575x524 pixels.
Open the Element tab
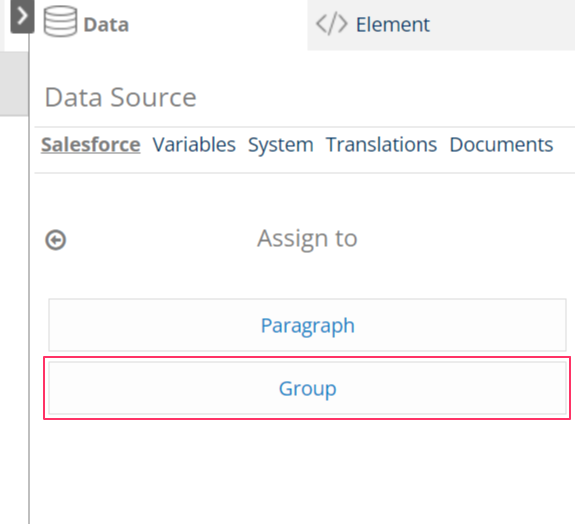pos(393,25)
